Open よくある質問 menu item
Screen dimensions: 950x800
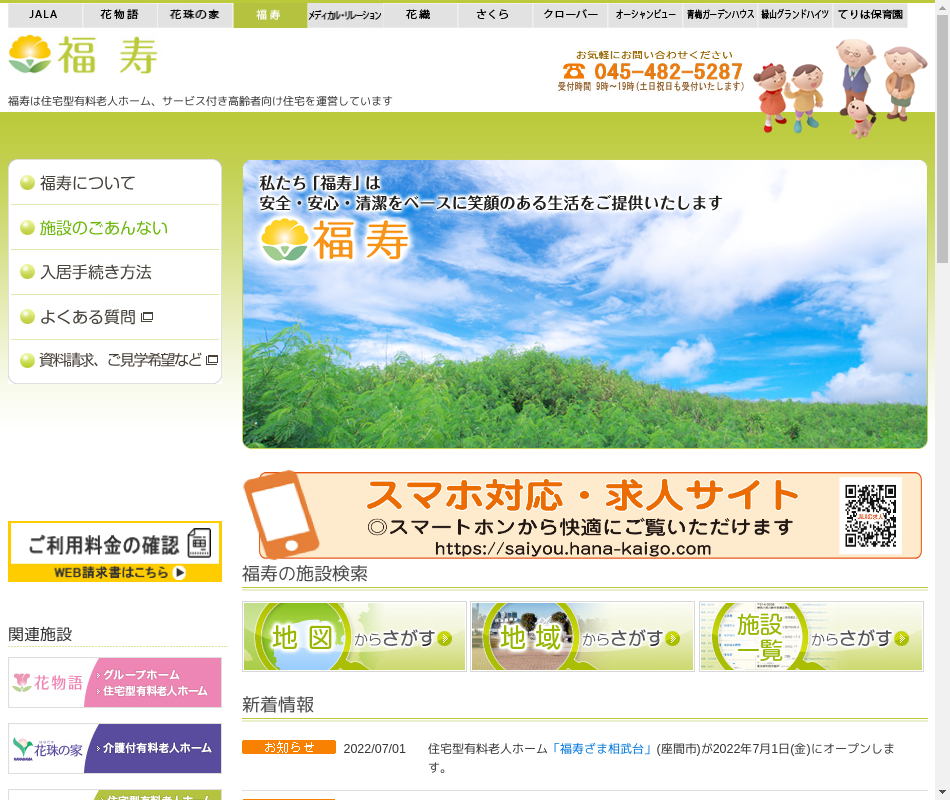115,317
